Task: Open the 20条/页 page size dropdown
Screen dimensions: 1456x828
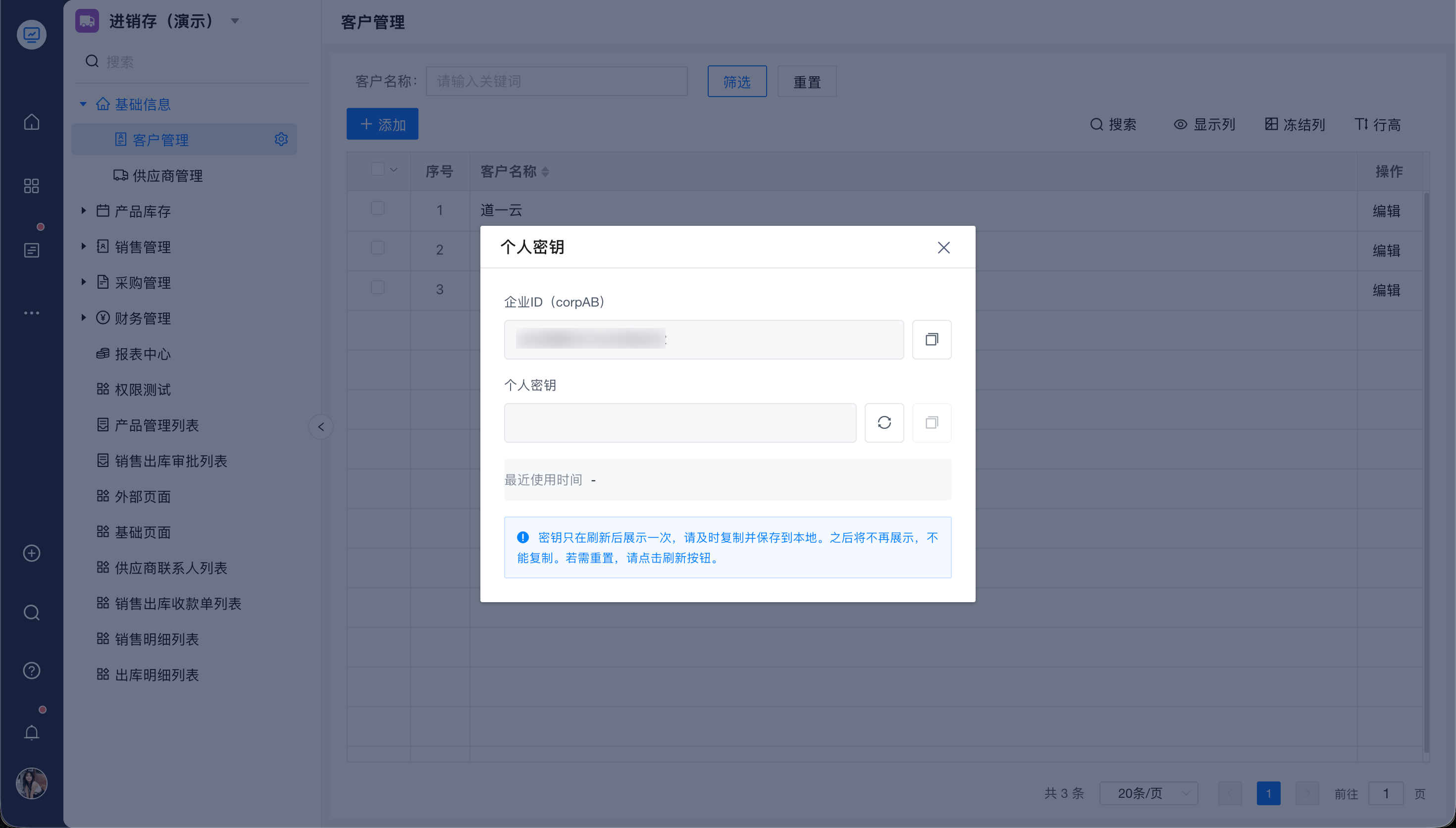Action: pos(1148,793)
